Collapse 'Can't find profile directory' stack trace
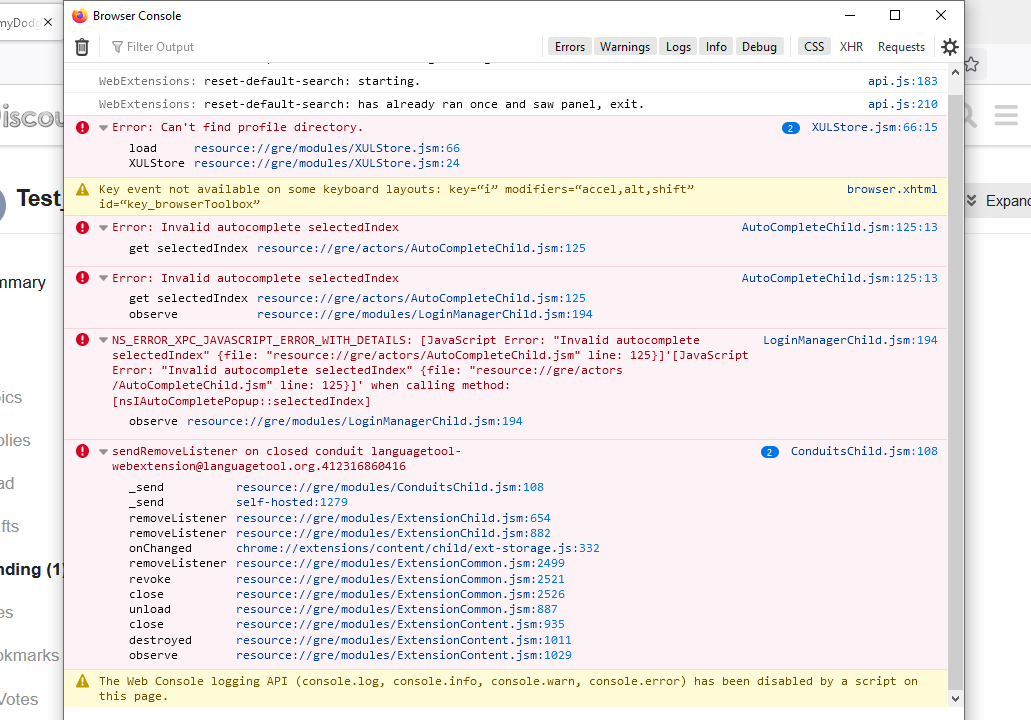 click(103, 128)
